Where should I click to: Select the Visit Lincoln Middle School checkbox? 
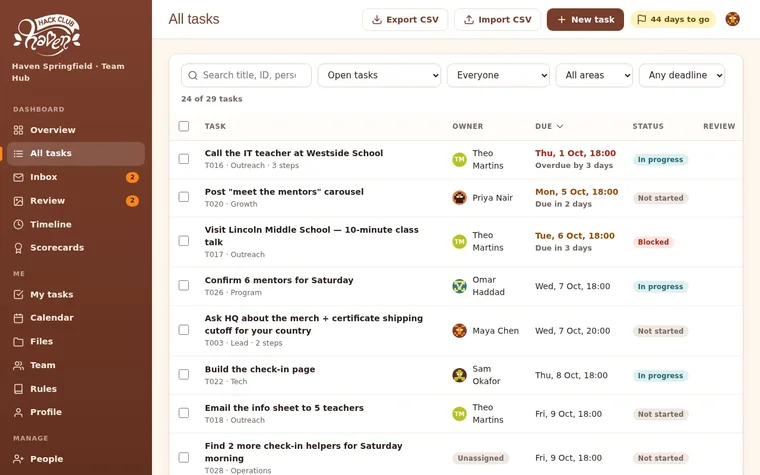(184, 241)
